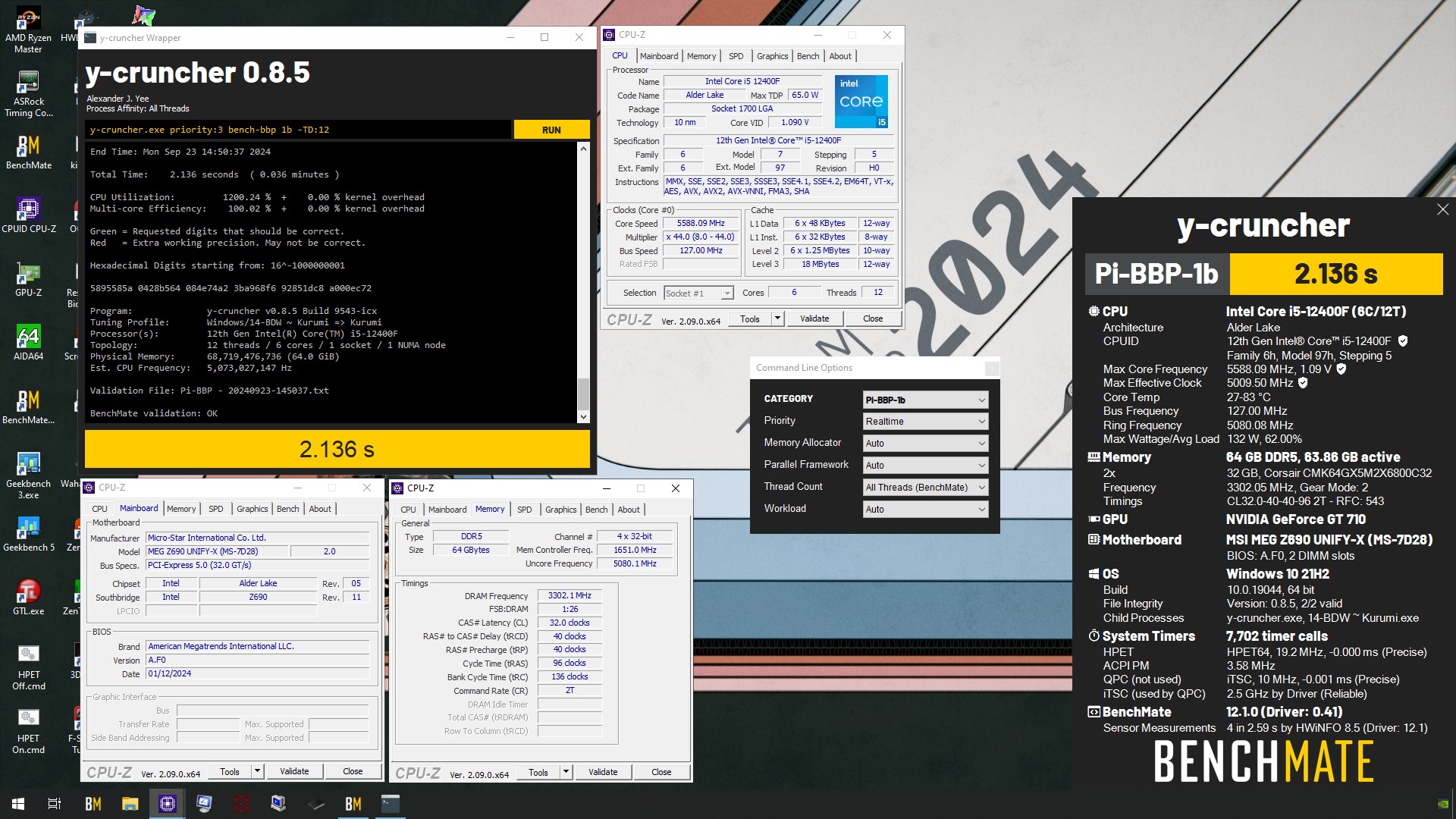1456x819 pixels.
Task: Click the scroll-up arrow in the y-cruncher output
Action: pyautogui.click(x=583, y=149)
